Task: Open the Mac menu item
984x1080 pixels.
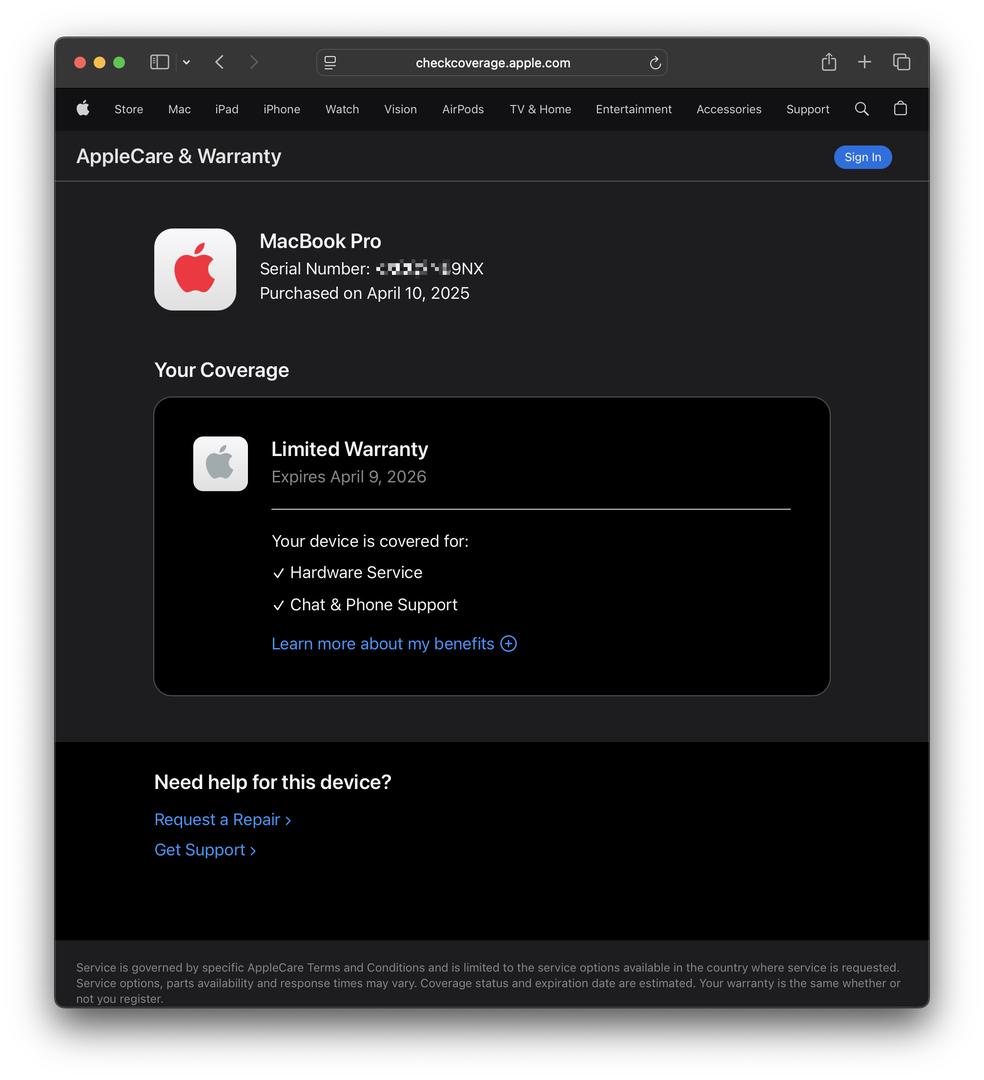Action: 179,109
